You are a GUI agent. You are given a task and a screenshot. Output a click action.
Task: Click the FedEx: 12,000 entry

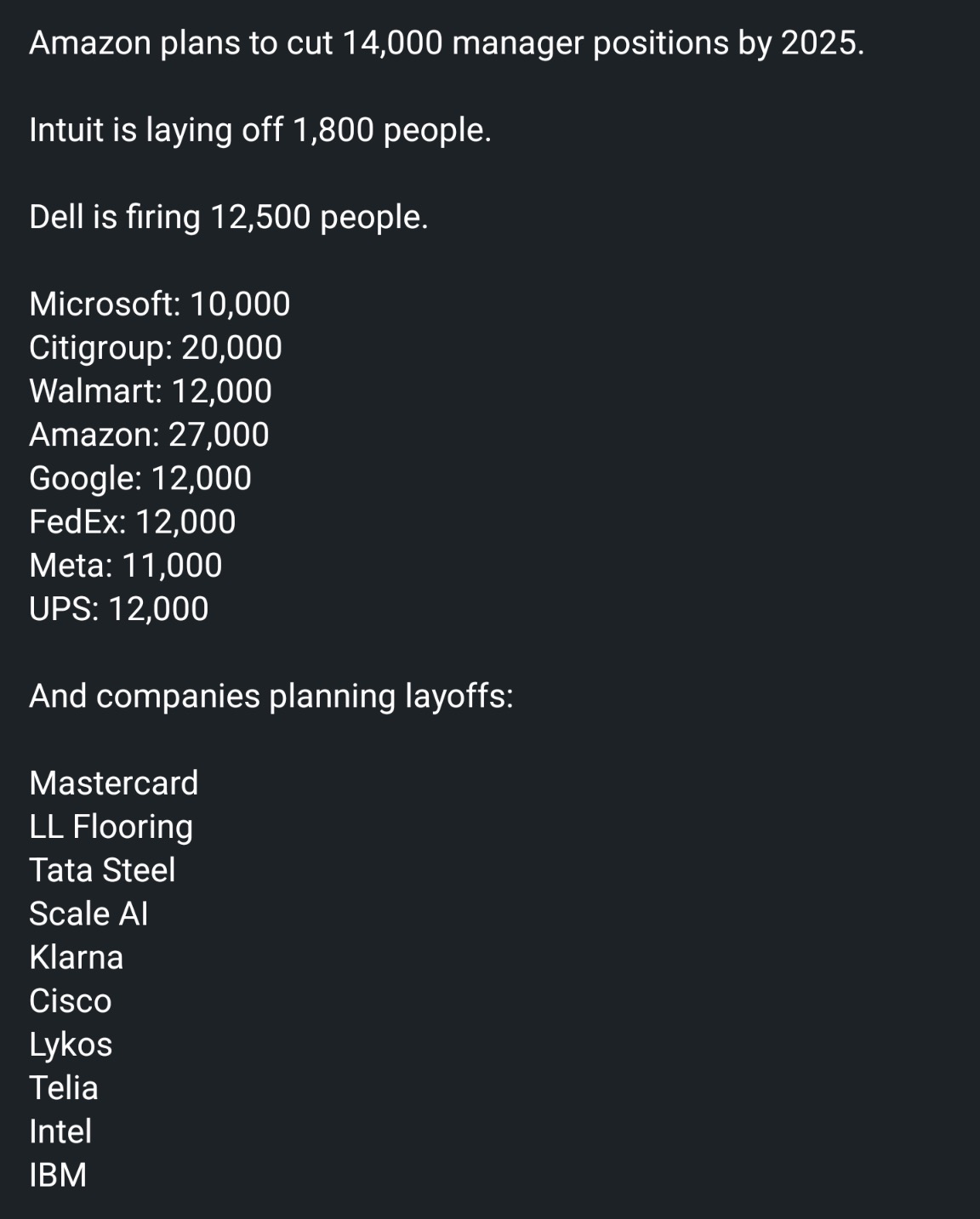tap(133, 521)
